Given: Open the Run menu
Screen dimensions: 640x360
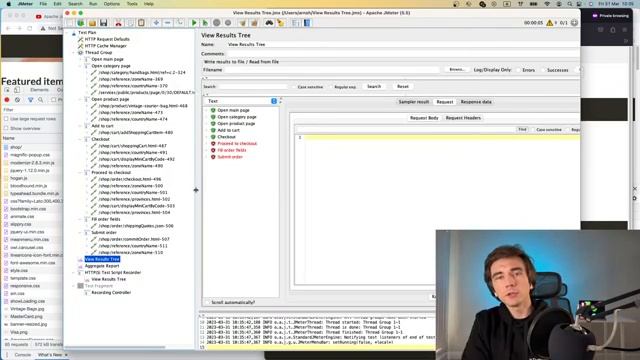Looking at the screenshot, I should tap(93, 4).
